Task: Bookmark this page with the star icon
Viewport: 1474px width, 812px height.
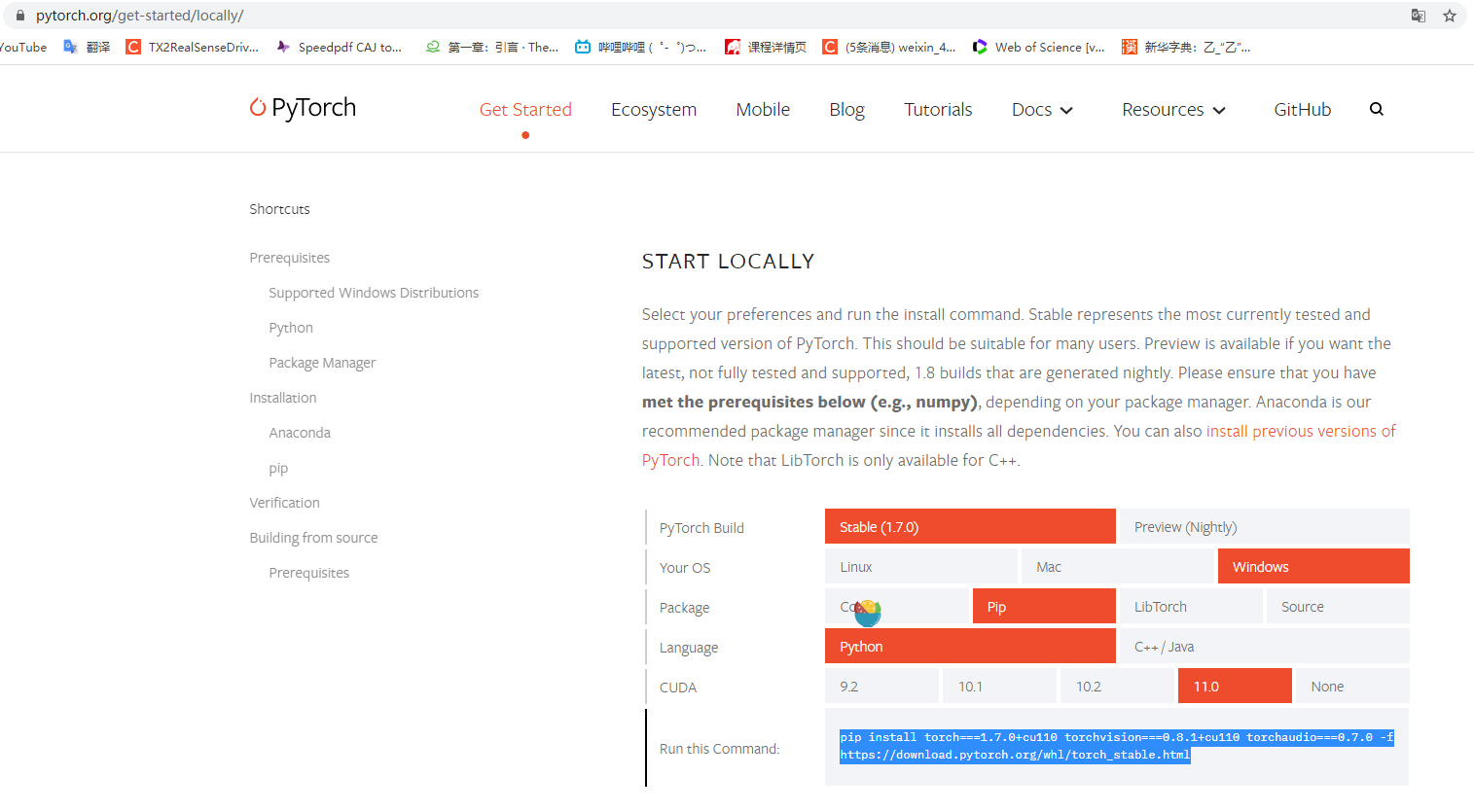Action: pyautogui.click(x=1450, y=16)
